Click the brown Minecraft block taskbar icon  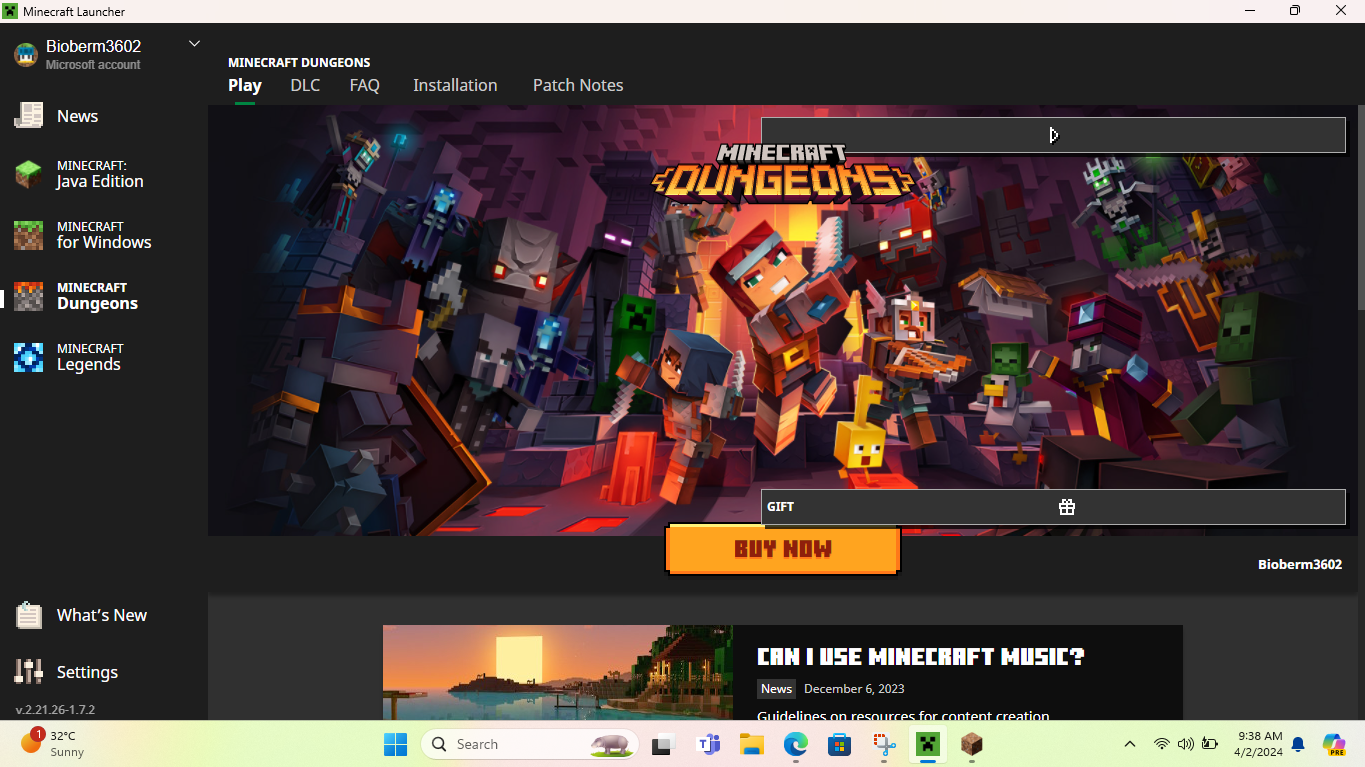(972, 744)
